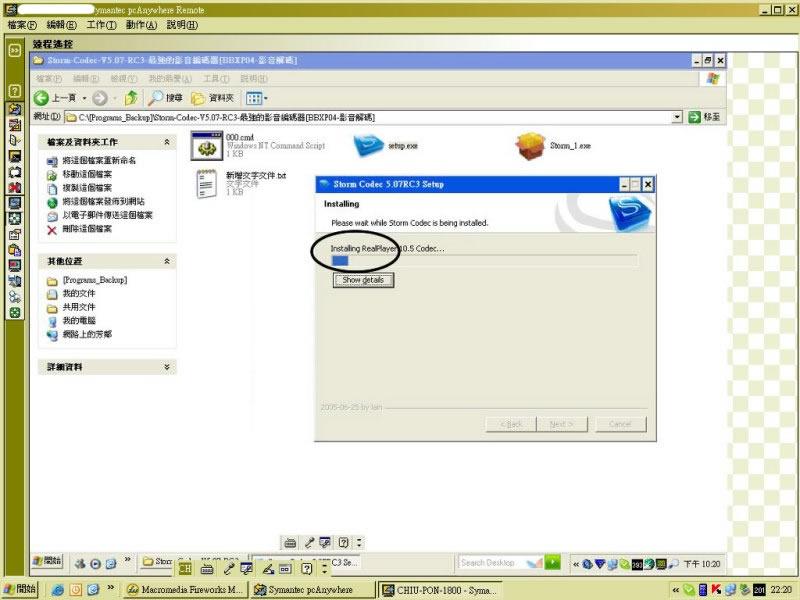Click the remote desktop 開始 Start button
The width and height of the screenshot is (800, 600).
point(47,561)
